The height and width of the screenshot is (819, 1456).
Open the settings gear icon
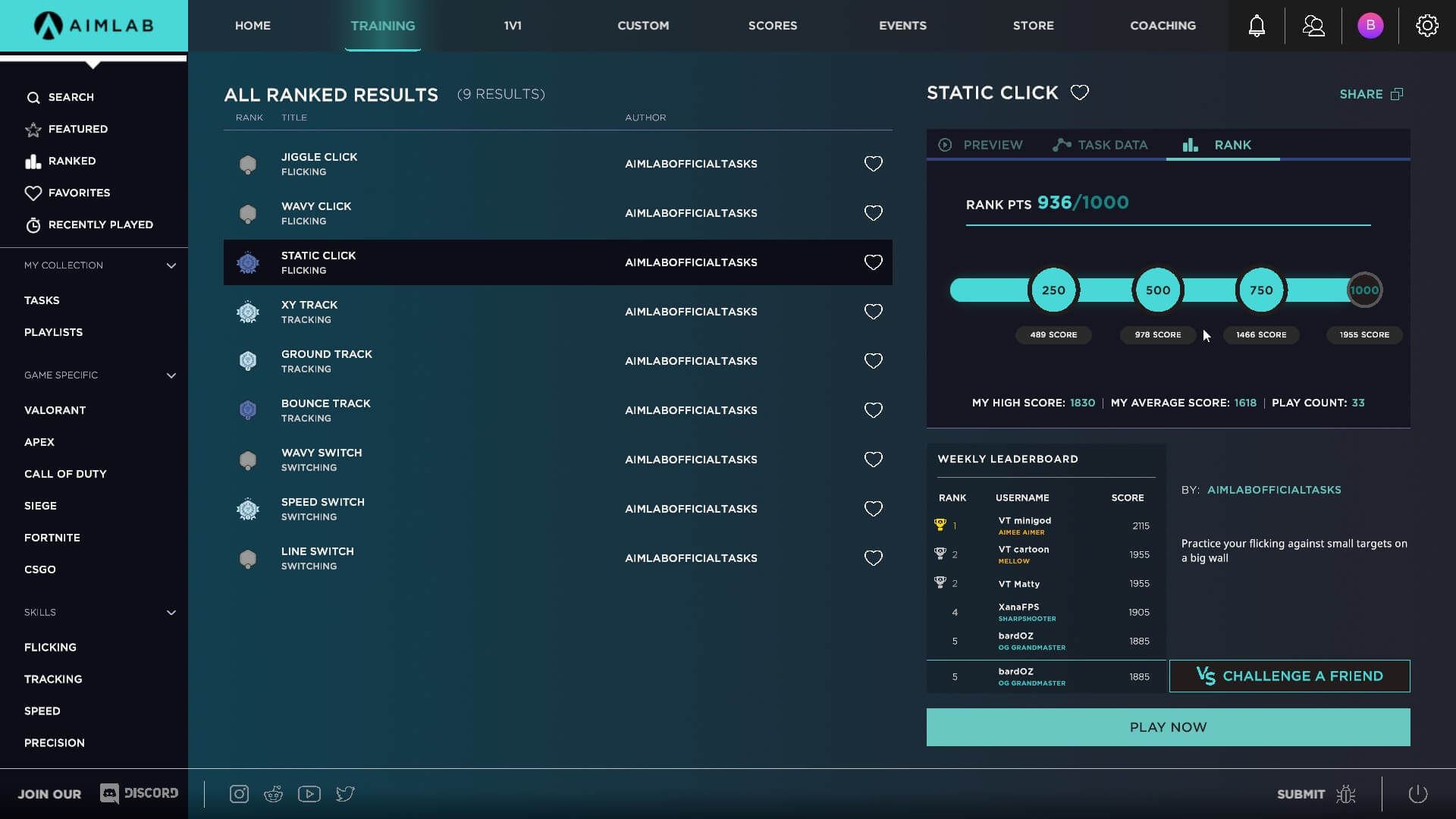(x=1428, y=25)
